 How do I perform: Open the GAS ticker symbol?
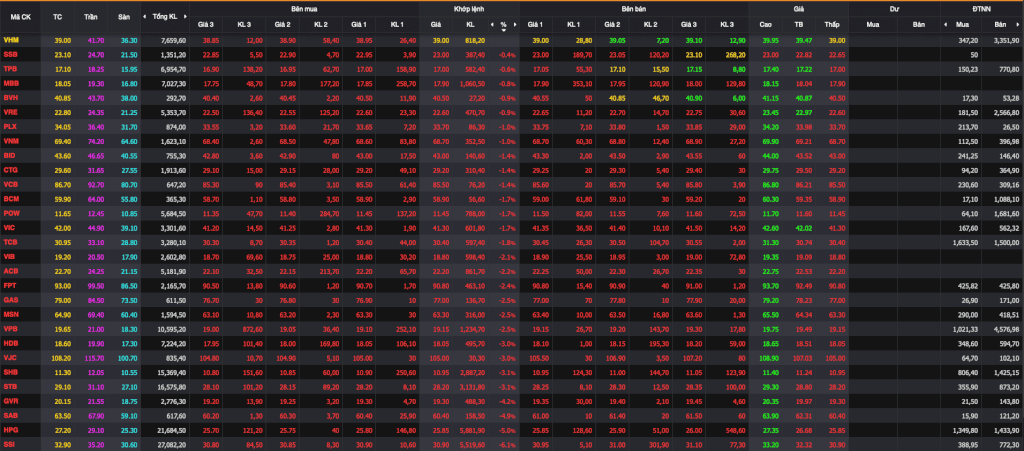(x=10, y=299)
